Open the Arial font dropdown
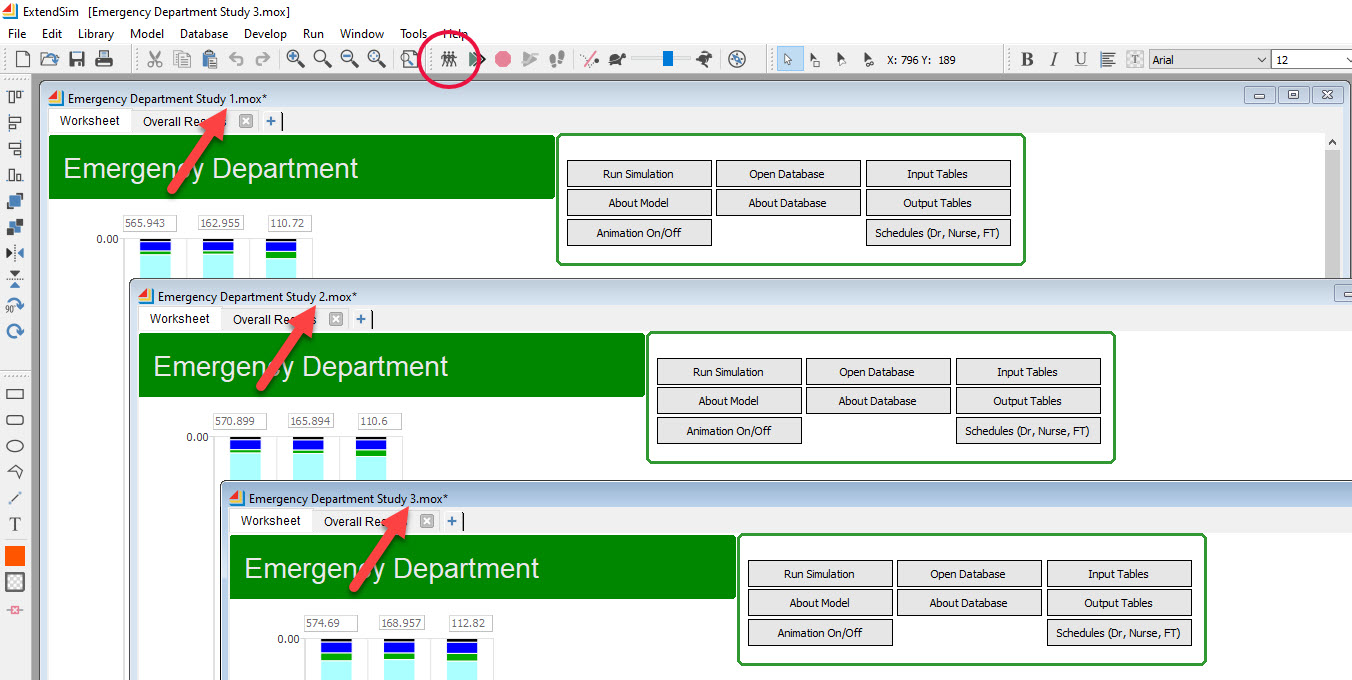This screenshot has height=680, width=1352. coord(1208,57)
